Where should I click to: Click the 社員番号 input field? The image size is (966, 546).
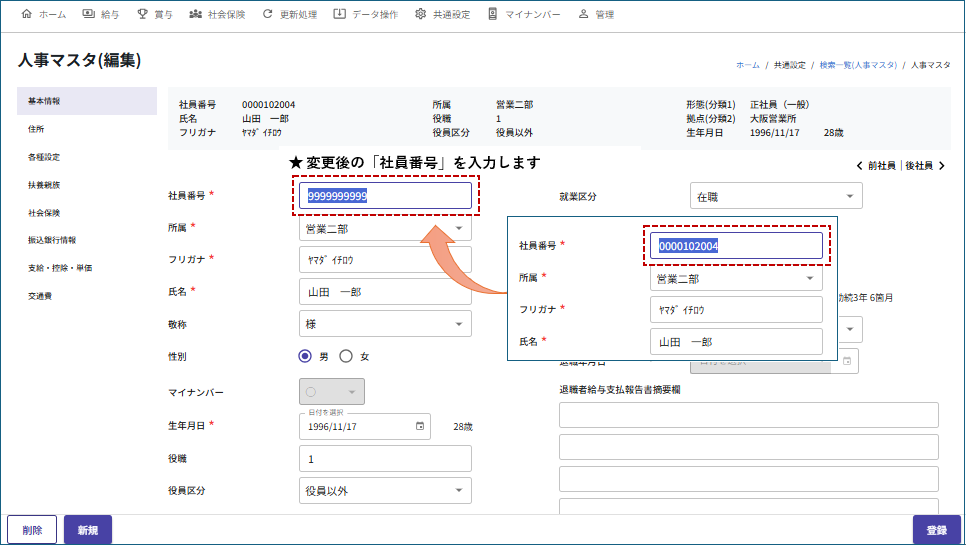coord(385,196)
